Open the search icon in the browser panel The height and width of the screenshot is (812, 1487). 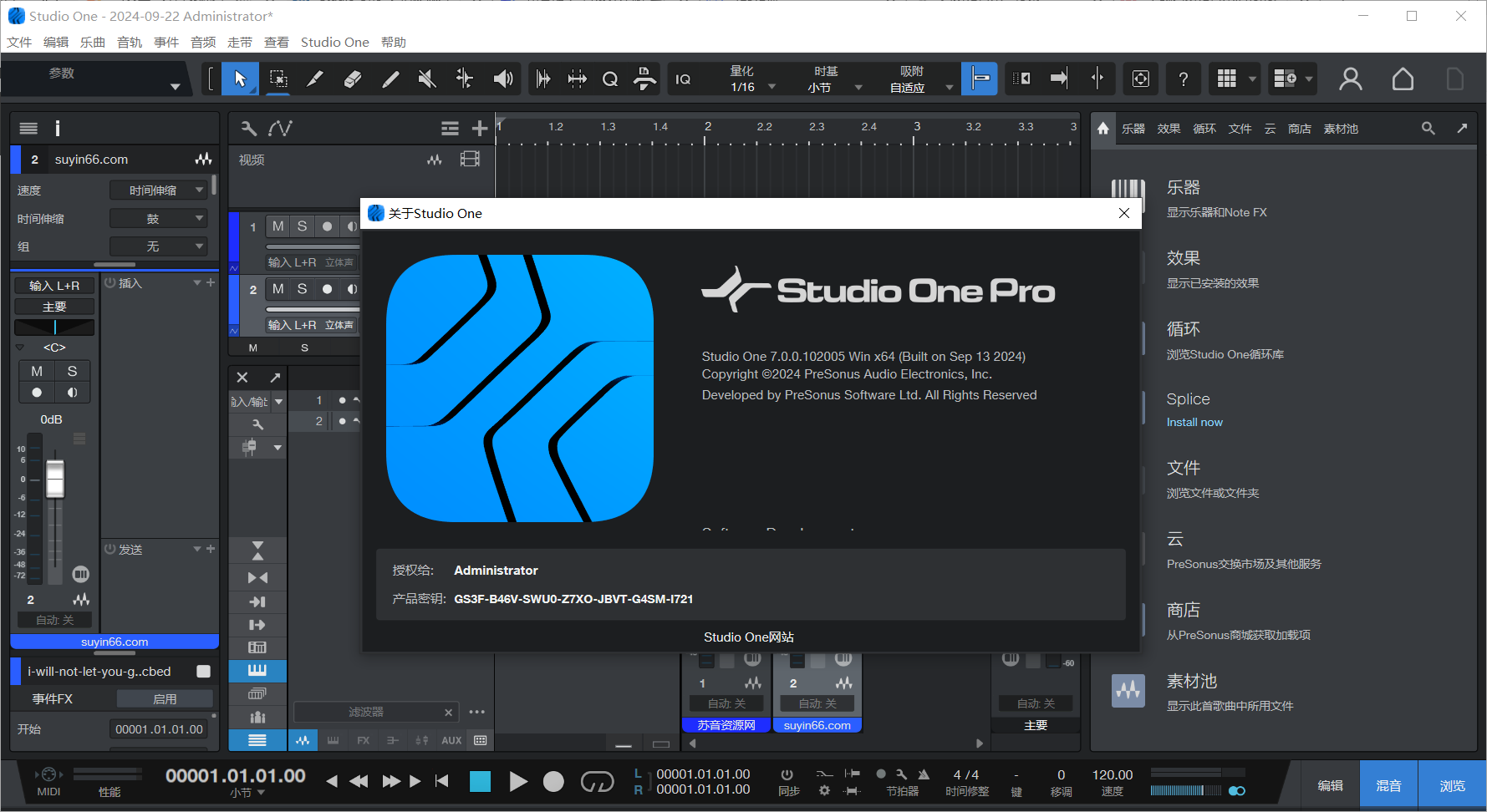click(1428, 128)
